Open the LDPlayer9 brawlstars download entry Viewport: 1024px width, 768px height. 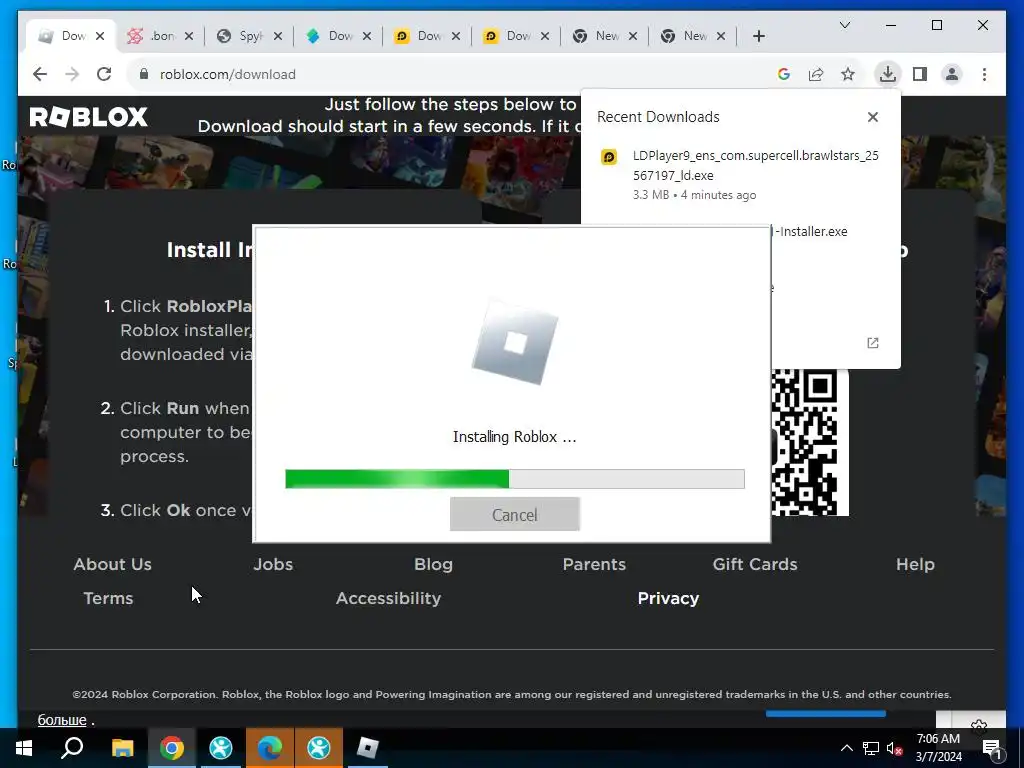coord(740,174)
